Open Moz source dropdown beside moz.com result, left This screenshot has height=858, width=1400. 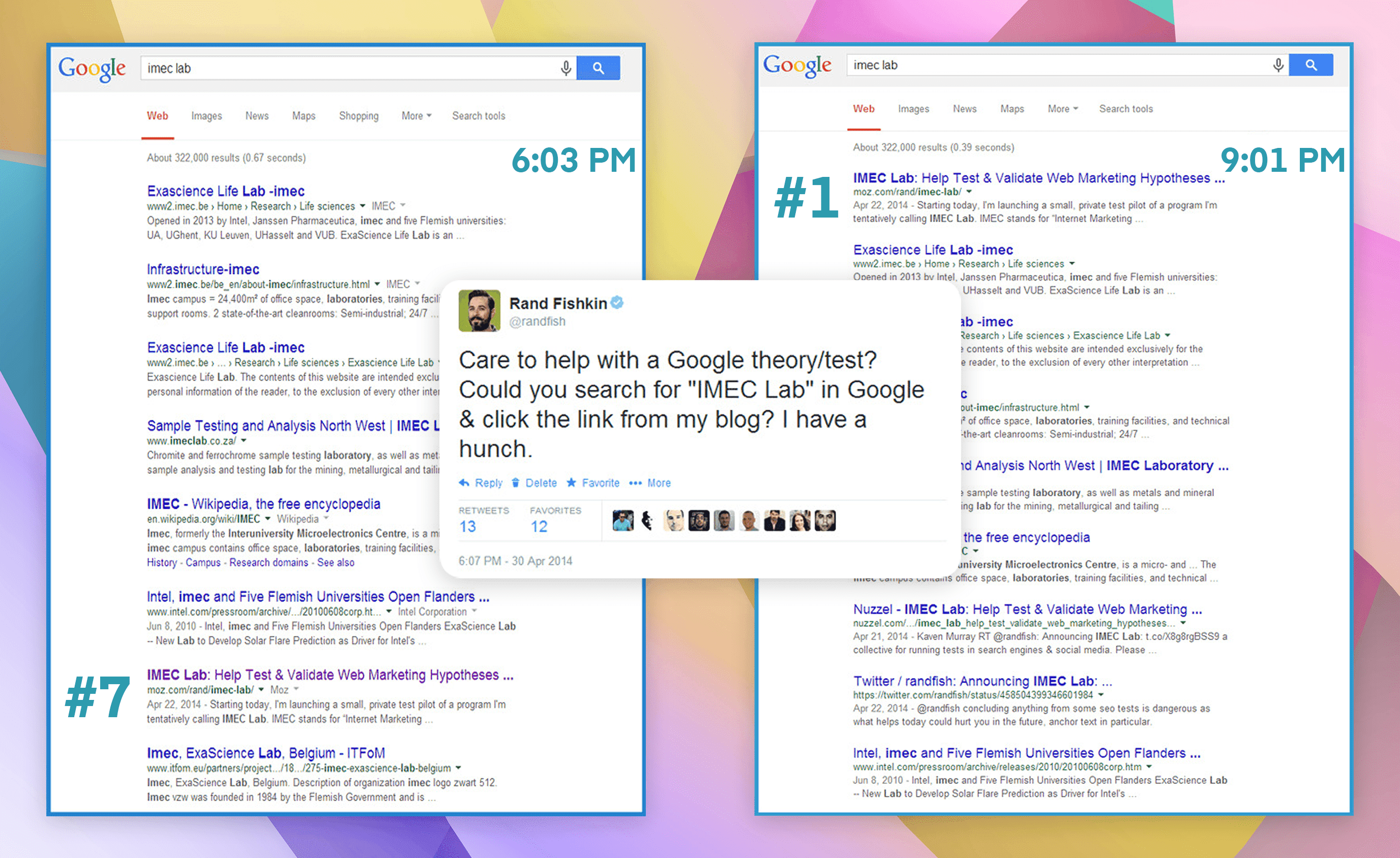pos(285,689)
